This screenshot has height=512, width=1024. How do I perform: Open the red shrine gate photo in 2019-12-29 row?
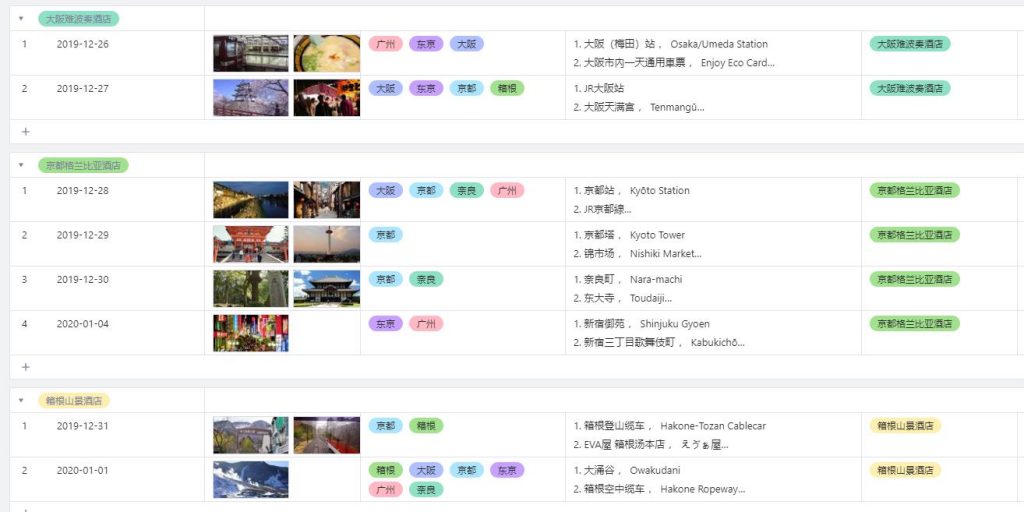pyautogui.click(x=250, y=244)
